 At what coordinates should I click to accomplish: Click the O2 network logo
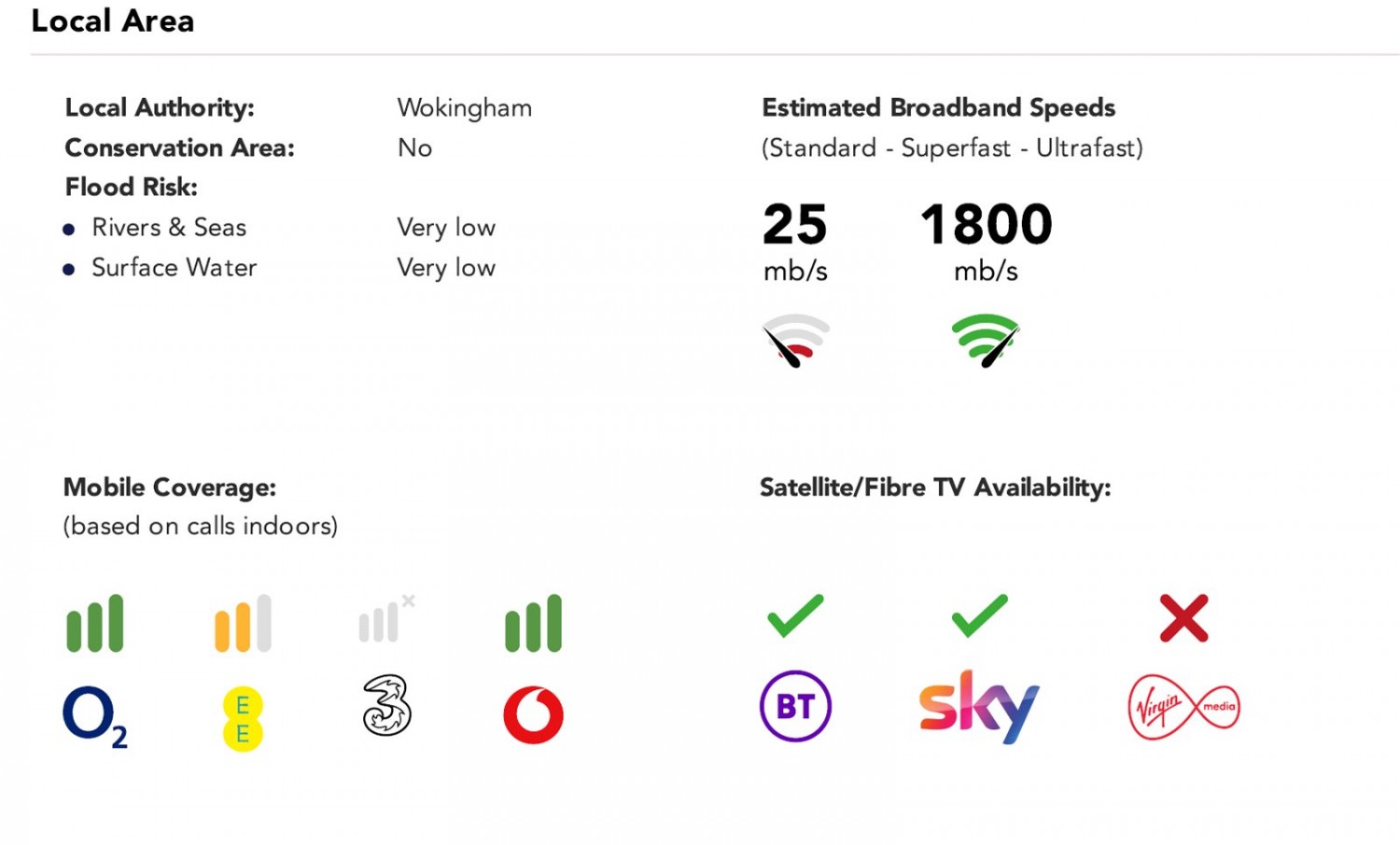[94, 716]
